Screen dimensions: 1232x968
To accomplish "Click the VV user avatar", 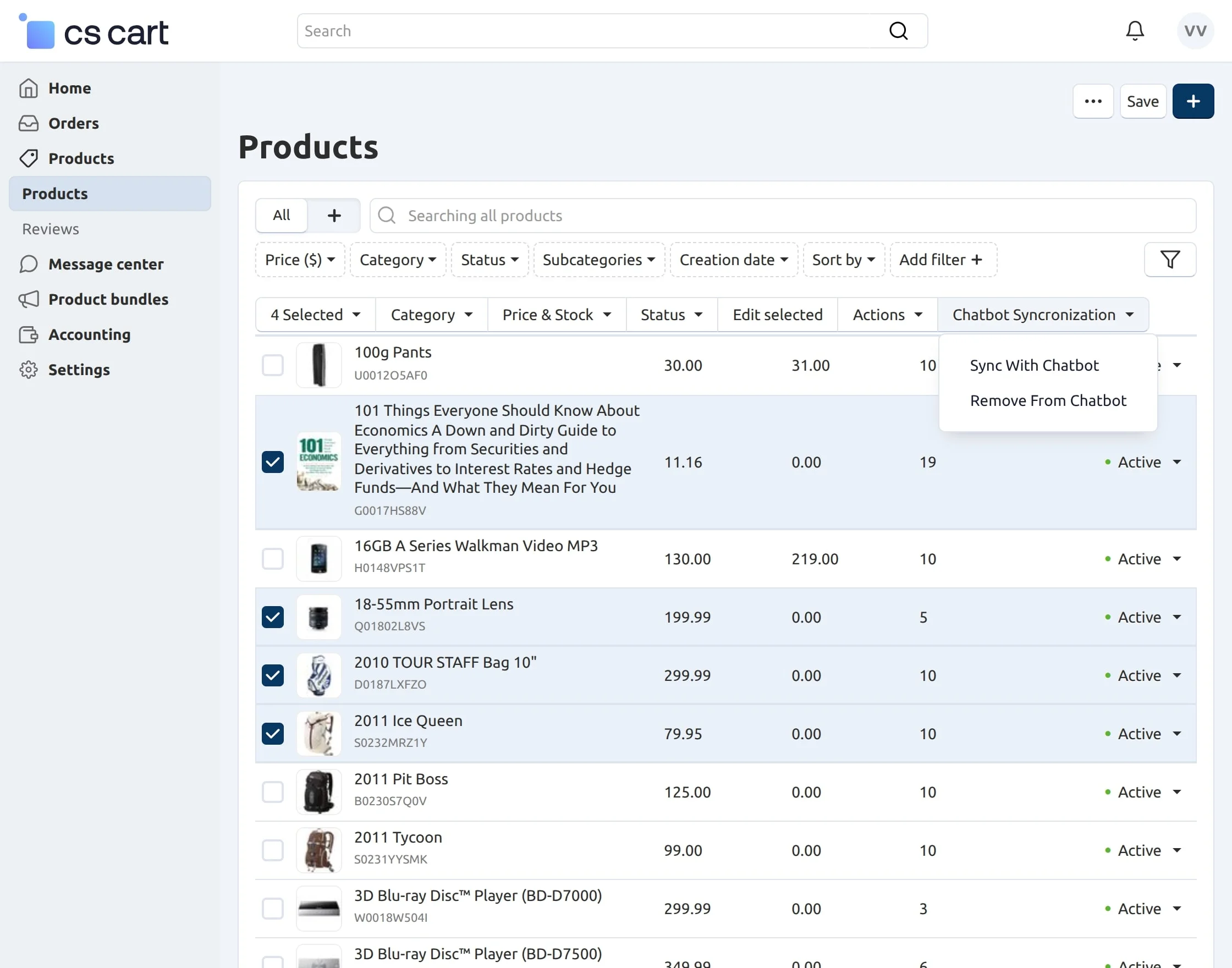I will (1195, 31).
